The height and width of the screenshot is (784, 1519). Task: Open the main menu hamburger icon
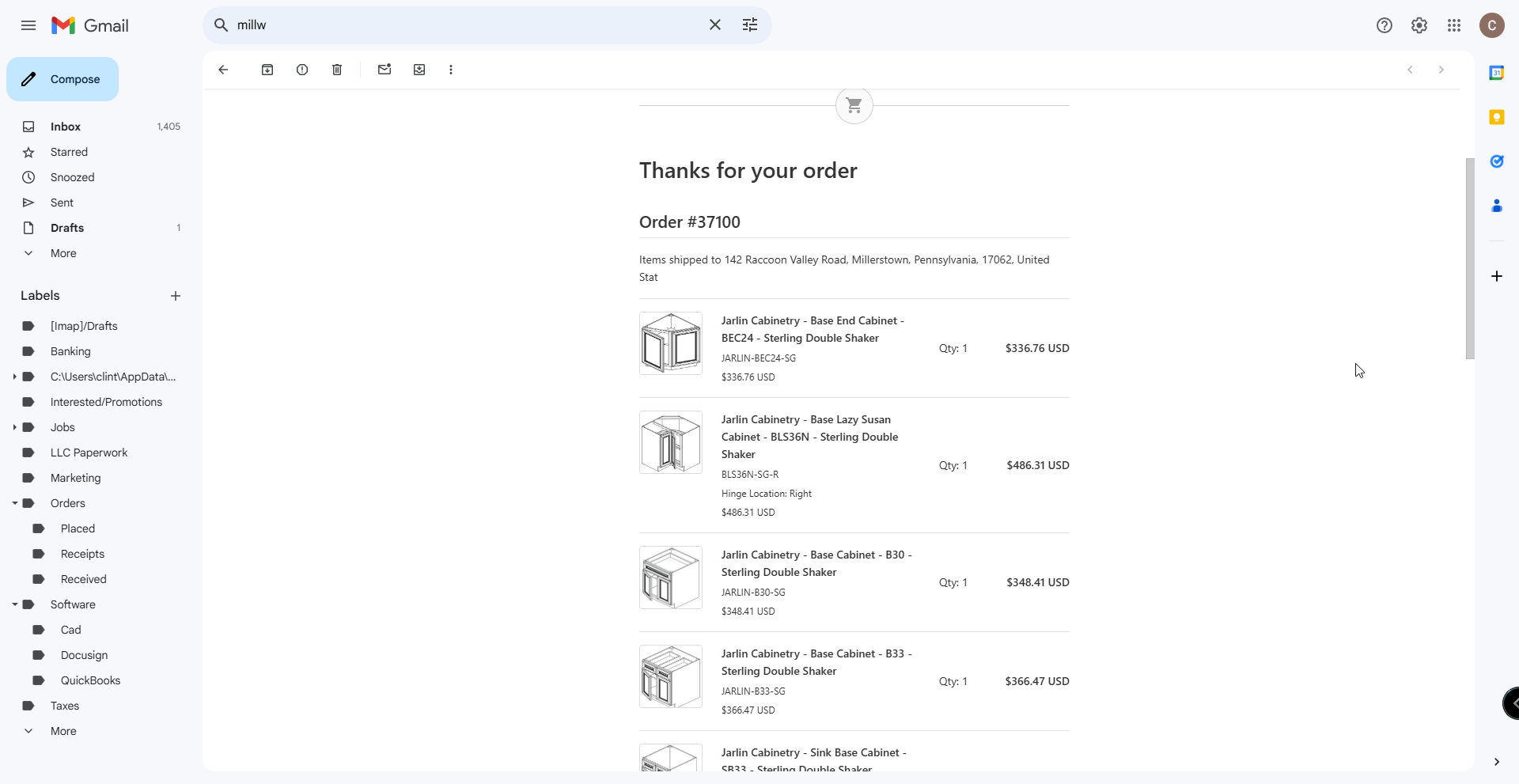[x=28, y=25]
